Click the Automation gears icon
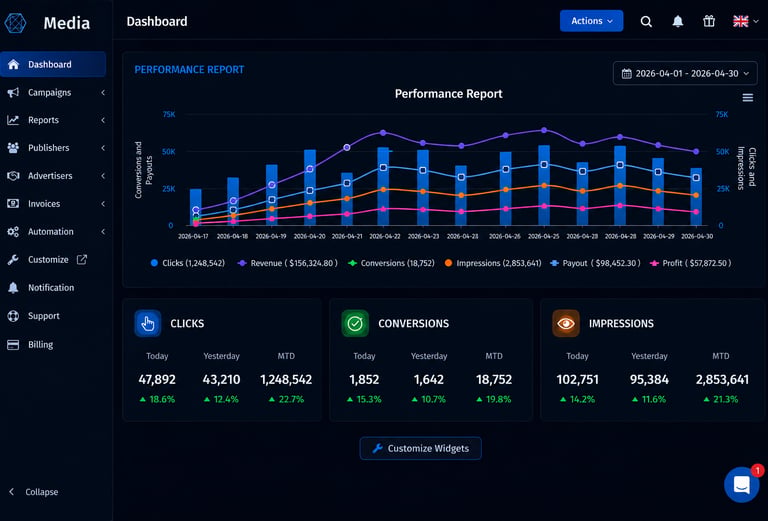 [13, 232]
